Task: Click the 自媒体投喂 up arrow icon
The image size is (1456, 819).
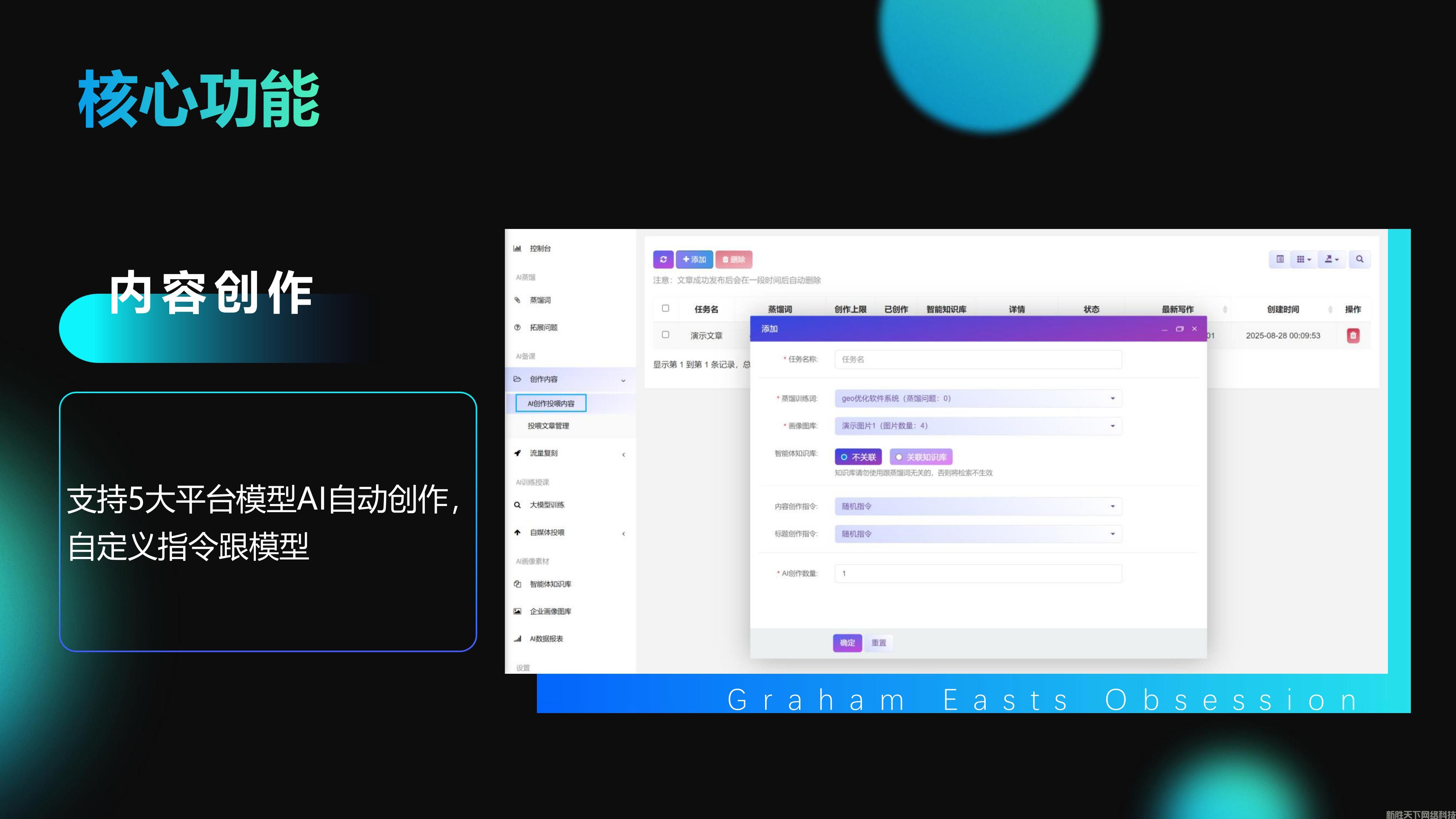Action: 517,532
